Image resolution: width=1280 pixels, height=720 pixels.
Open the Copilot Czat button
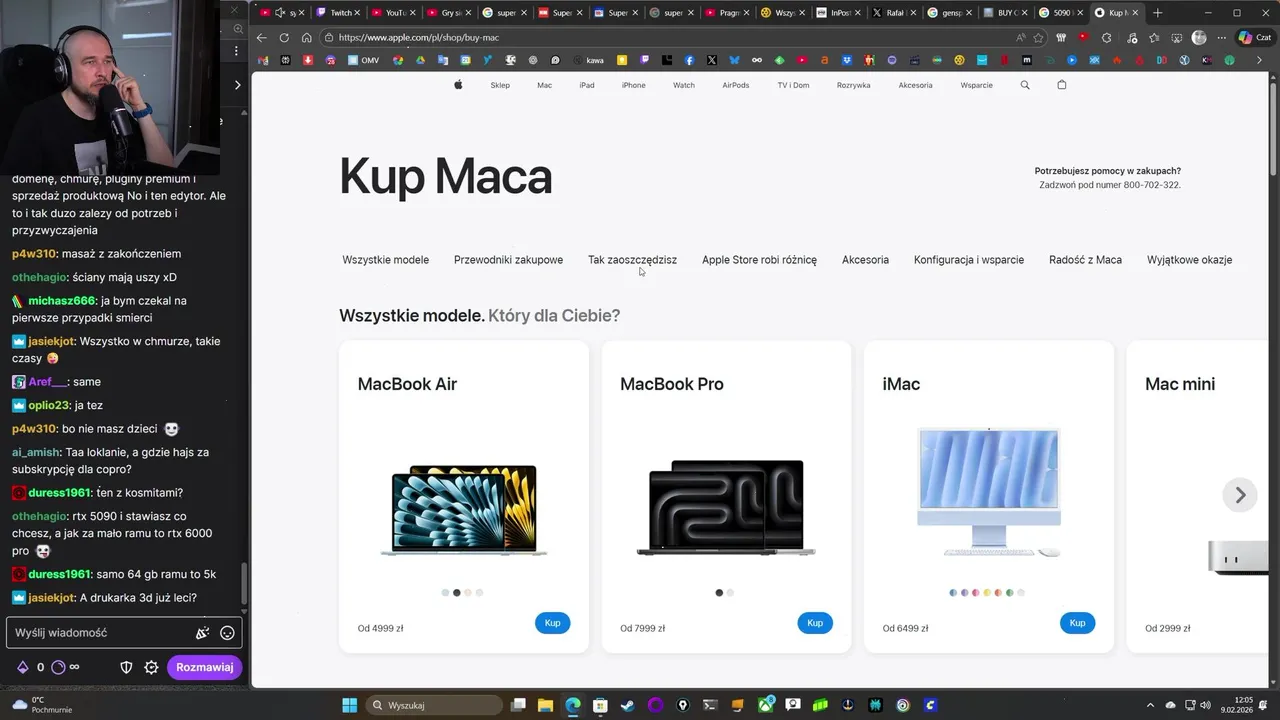(x=1253, y=38)
